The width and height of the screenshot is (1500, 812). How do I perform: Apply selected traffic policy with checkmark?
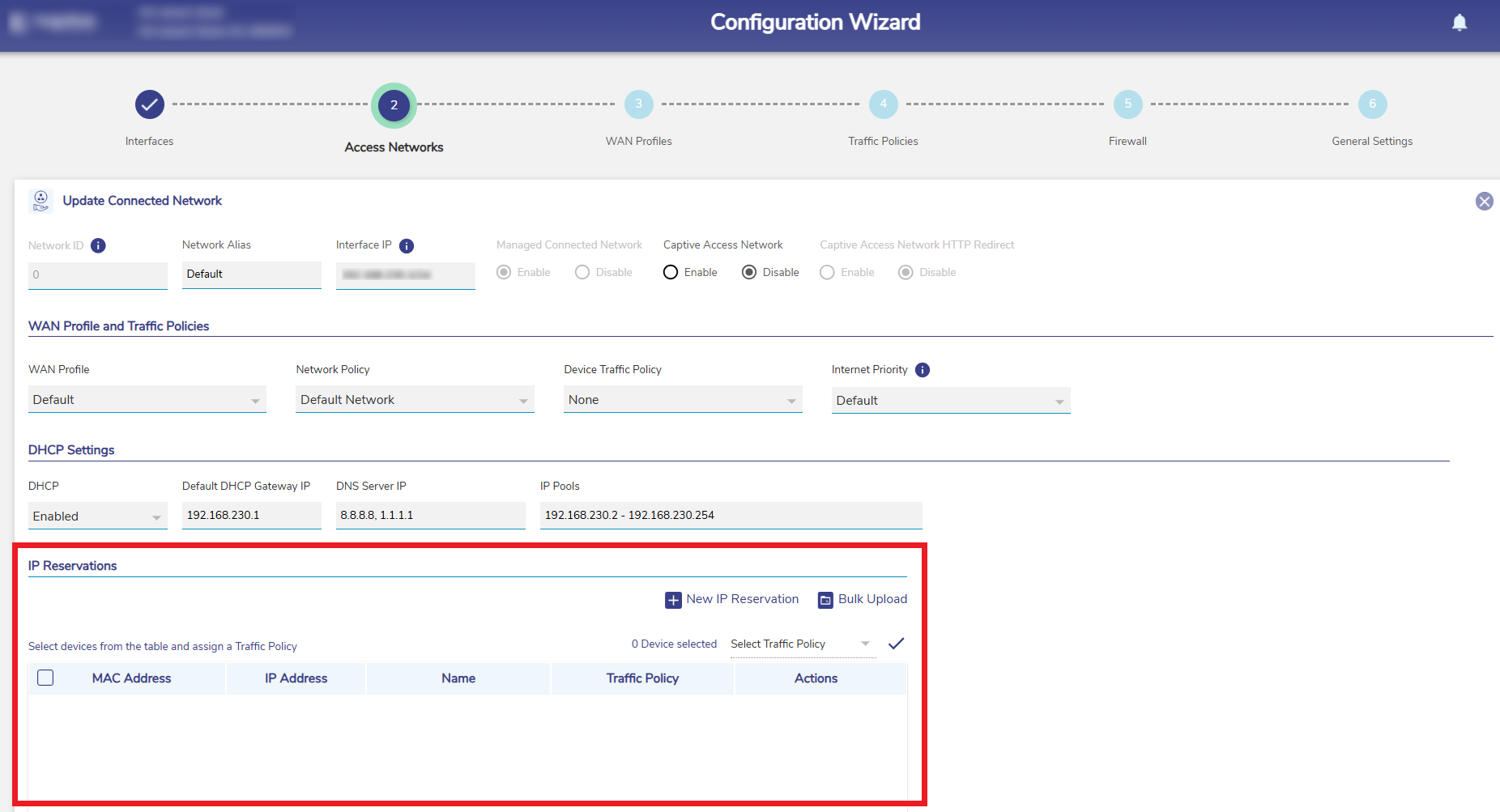pyautogui.click(x=896, y=644)
